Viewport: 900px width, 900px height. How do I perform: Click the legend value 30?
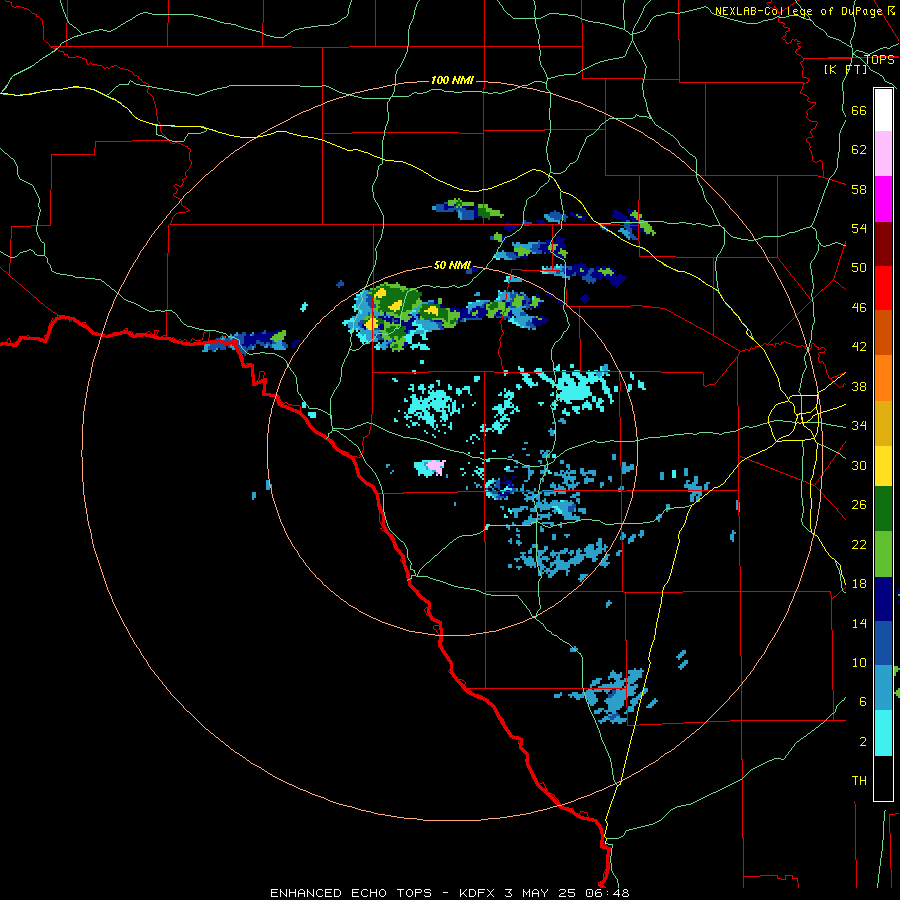[859, 465]
